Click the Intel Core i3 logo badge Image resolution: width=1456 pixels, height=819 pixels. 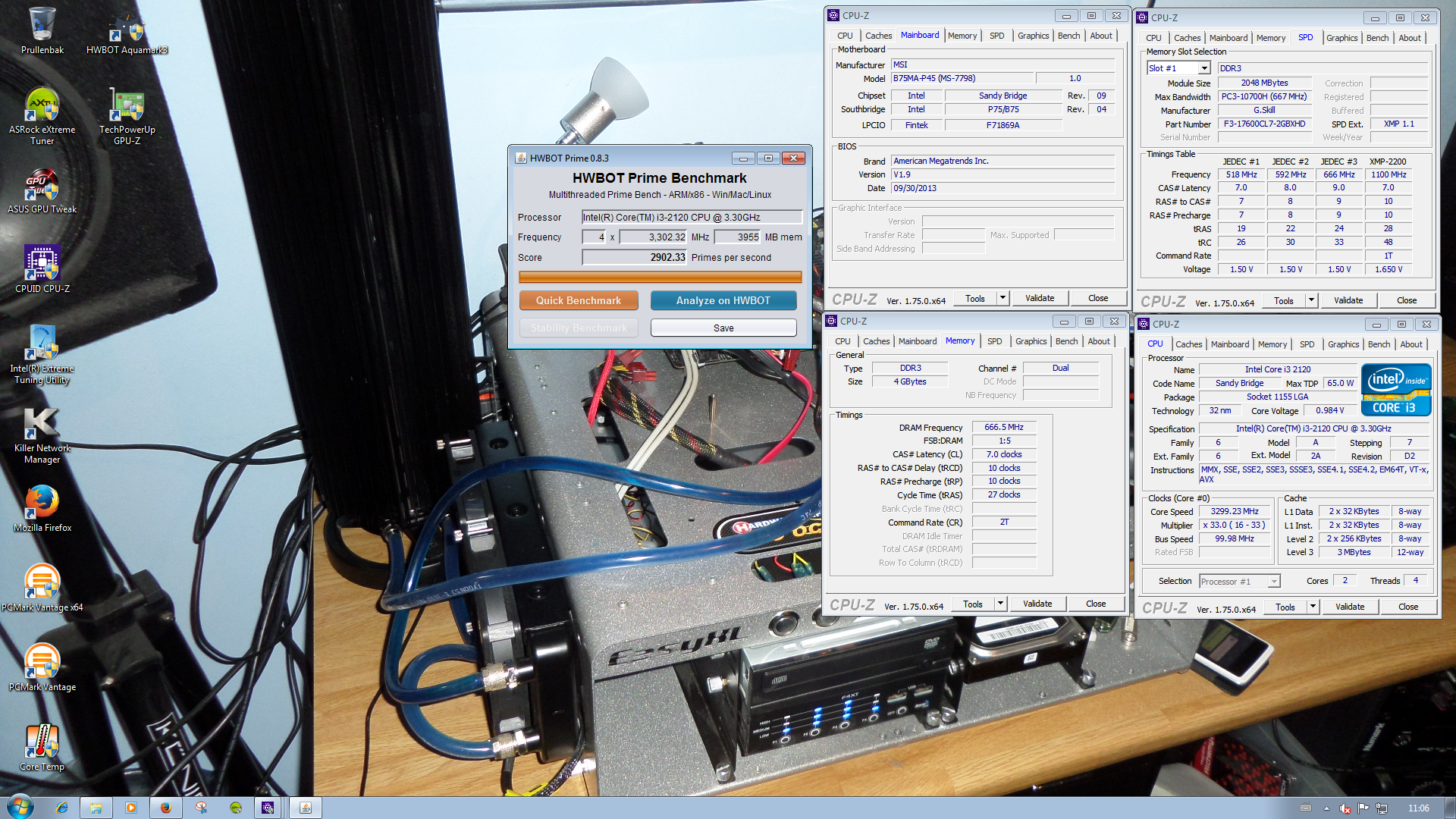pos(1396,390)
